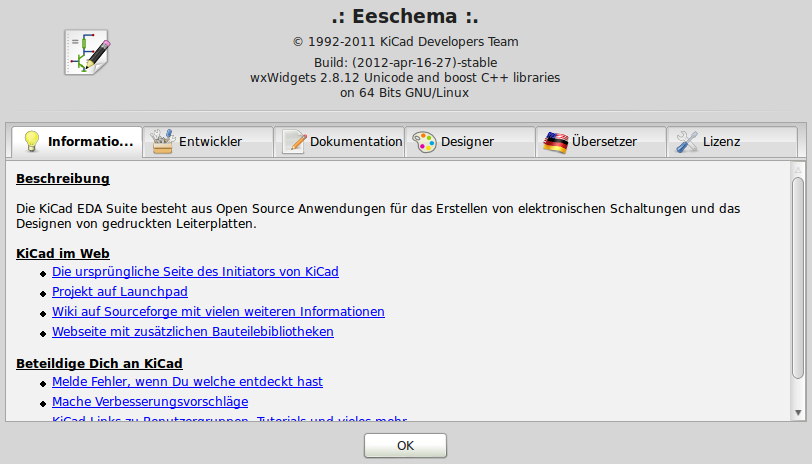Open the Dokumentation tab

pos(339,142)
